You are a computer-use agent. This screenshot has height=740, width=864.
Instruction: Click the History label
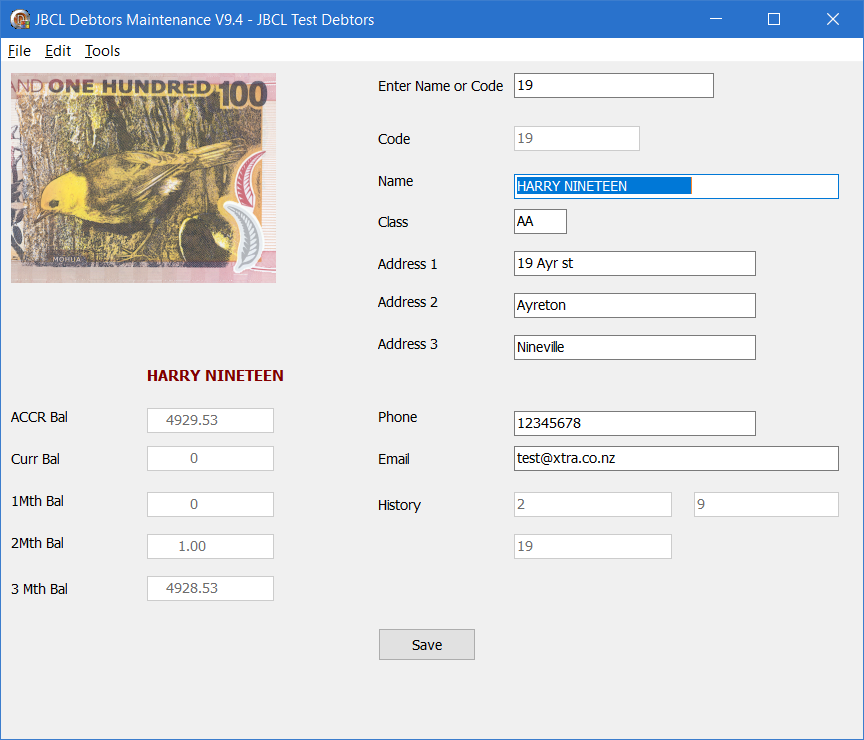(399, 505)
